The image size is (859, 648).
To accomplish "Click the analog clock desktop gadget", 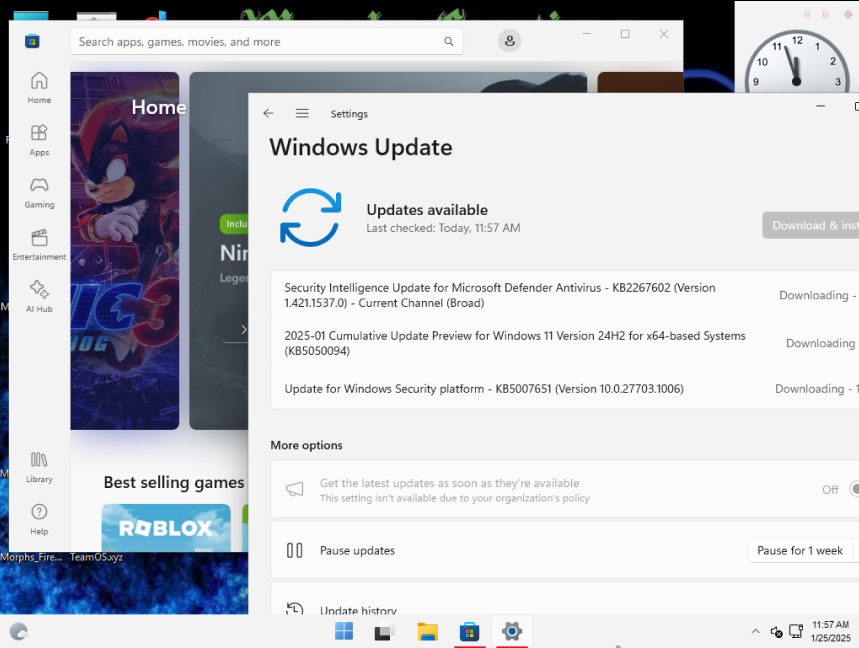I will [x=797, y=61].
